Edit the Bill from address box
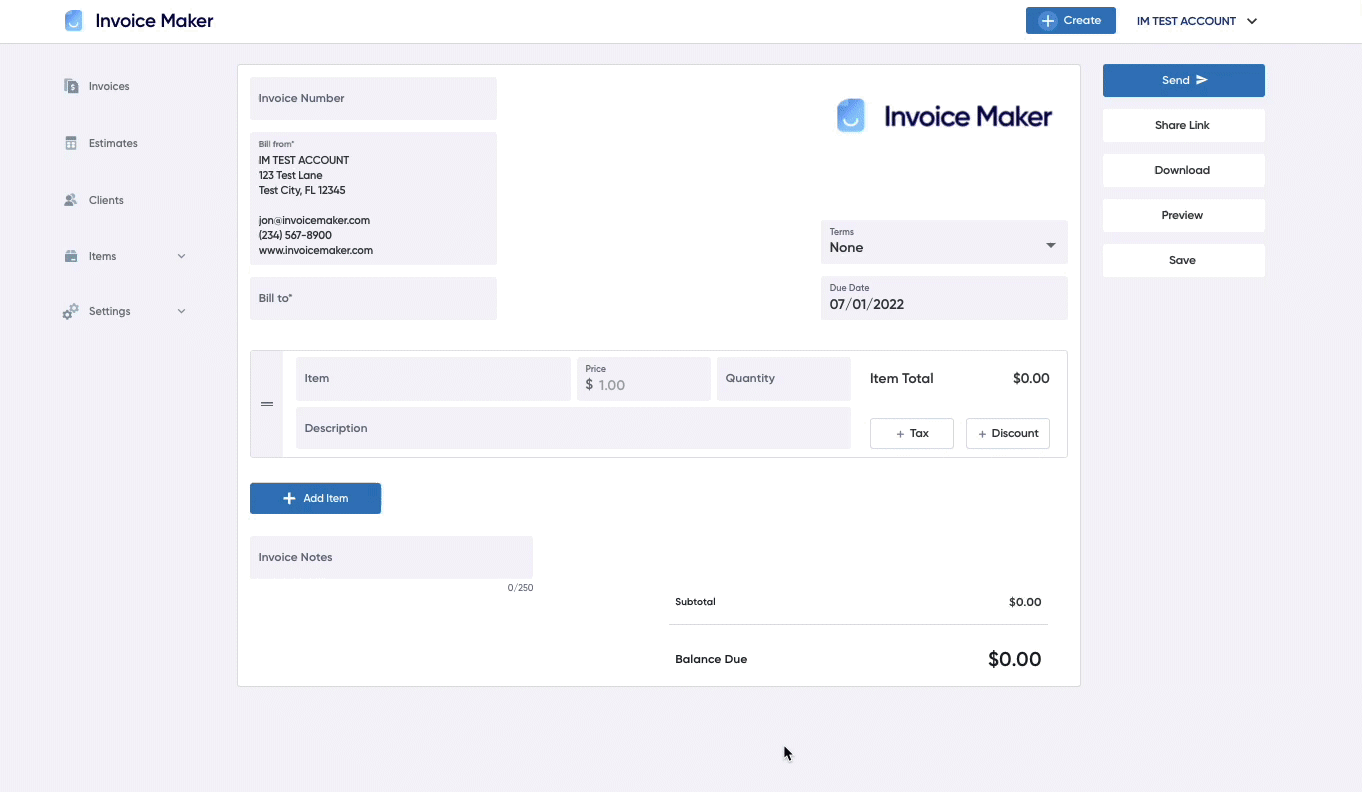Screen dimensions: 1362x792 373,198
